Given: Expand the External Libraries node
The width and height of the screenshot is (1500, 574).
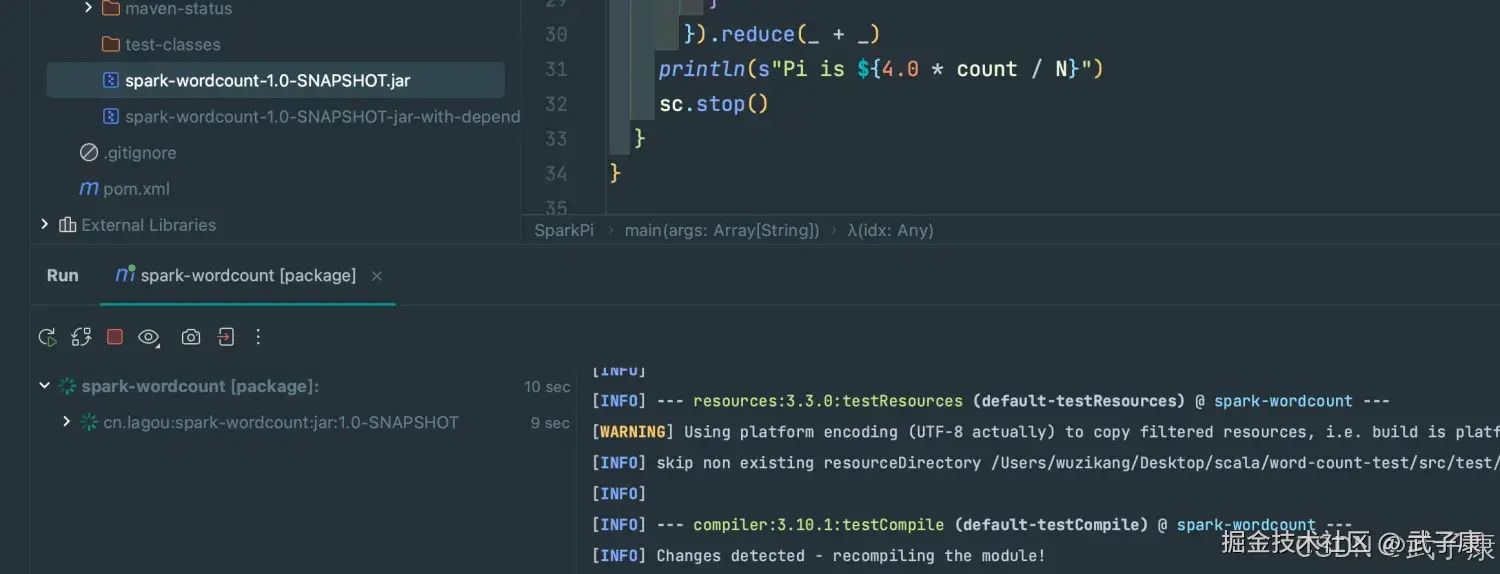Looking at the screenshot, I should [x=44, y=225].
